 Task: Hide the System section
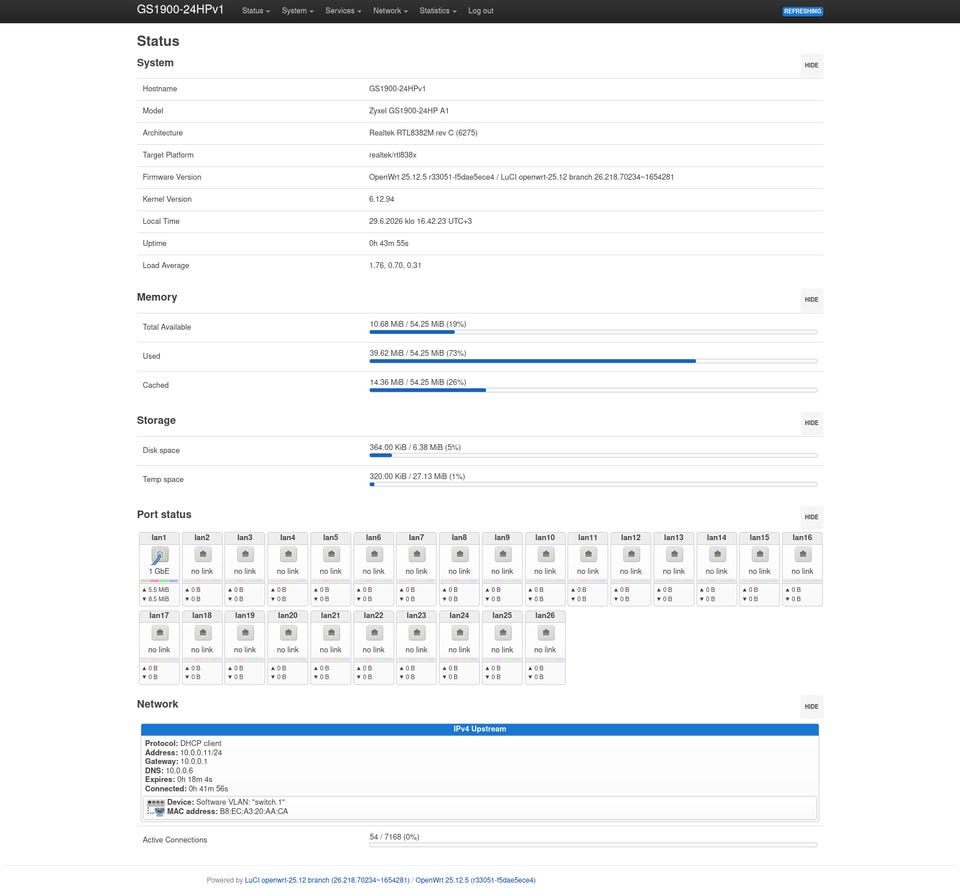811,65
